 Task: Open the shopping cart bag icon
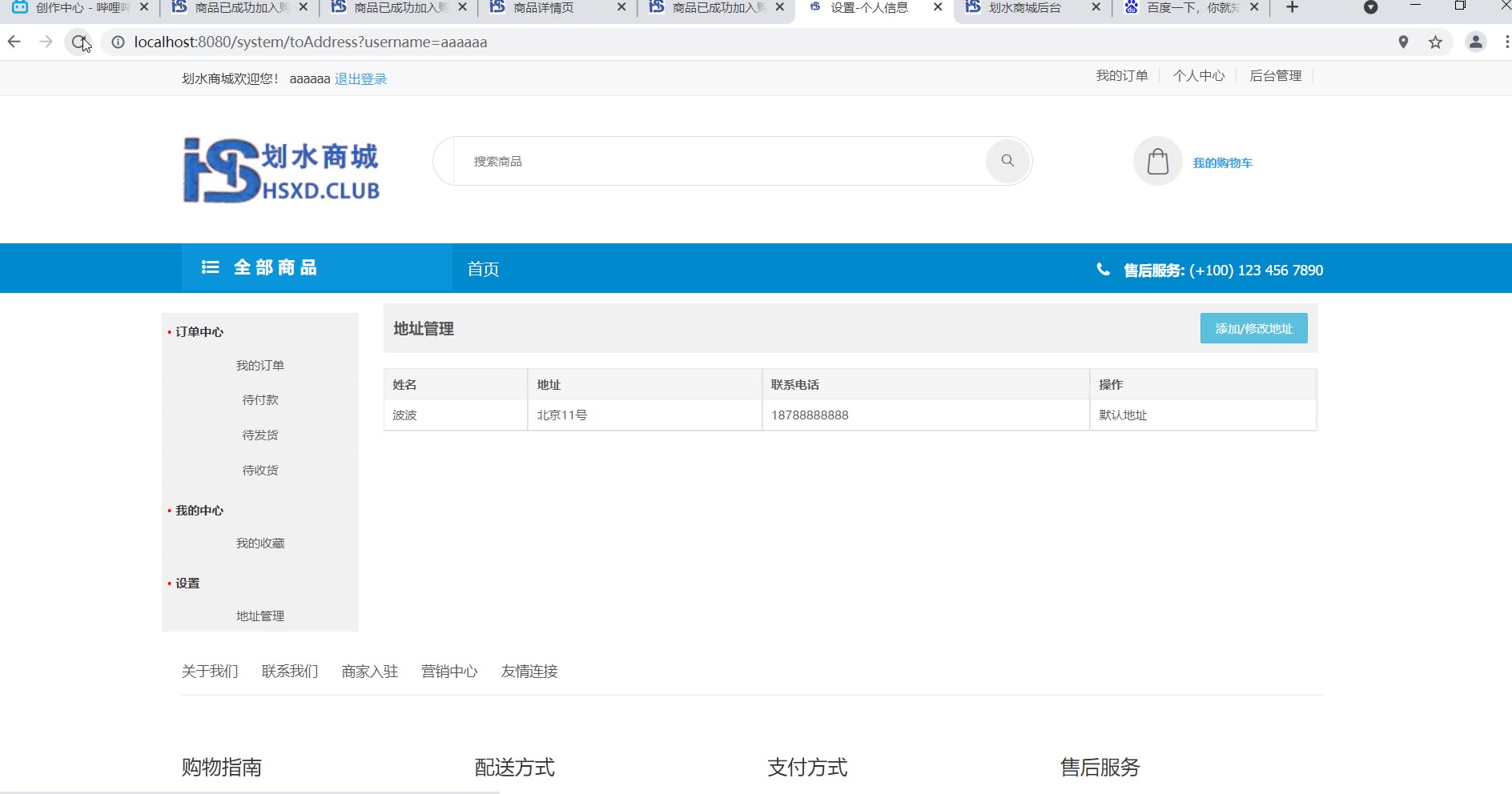1157,162
